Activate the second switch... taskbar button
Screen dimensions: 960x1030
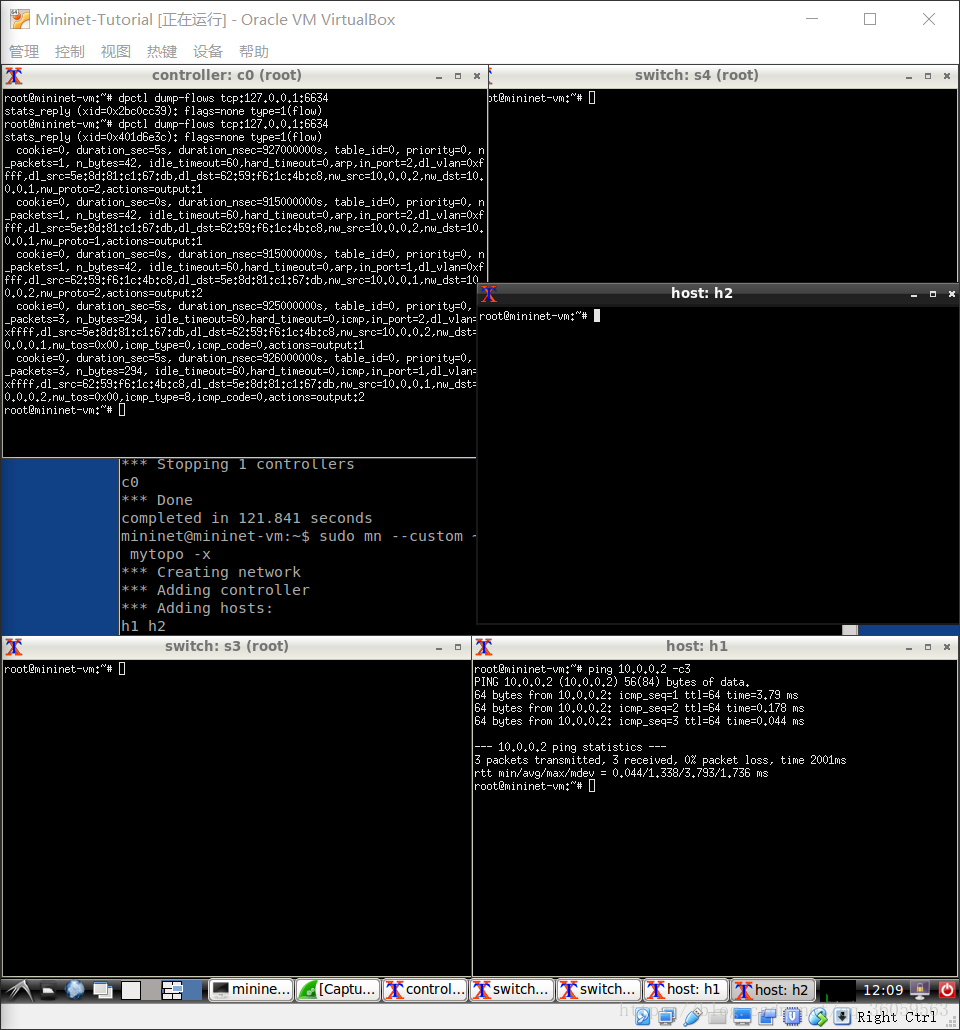599,990
